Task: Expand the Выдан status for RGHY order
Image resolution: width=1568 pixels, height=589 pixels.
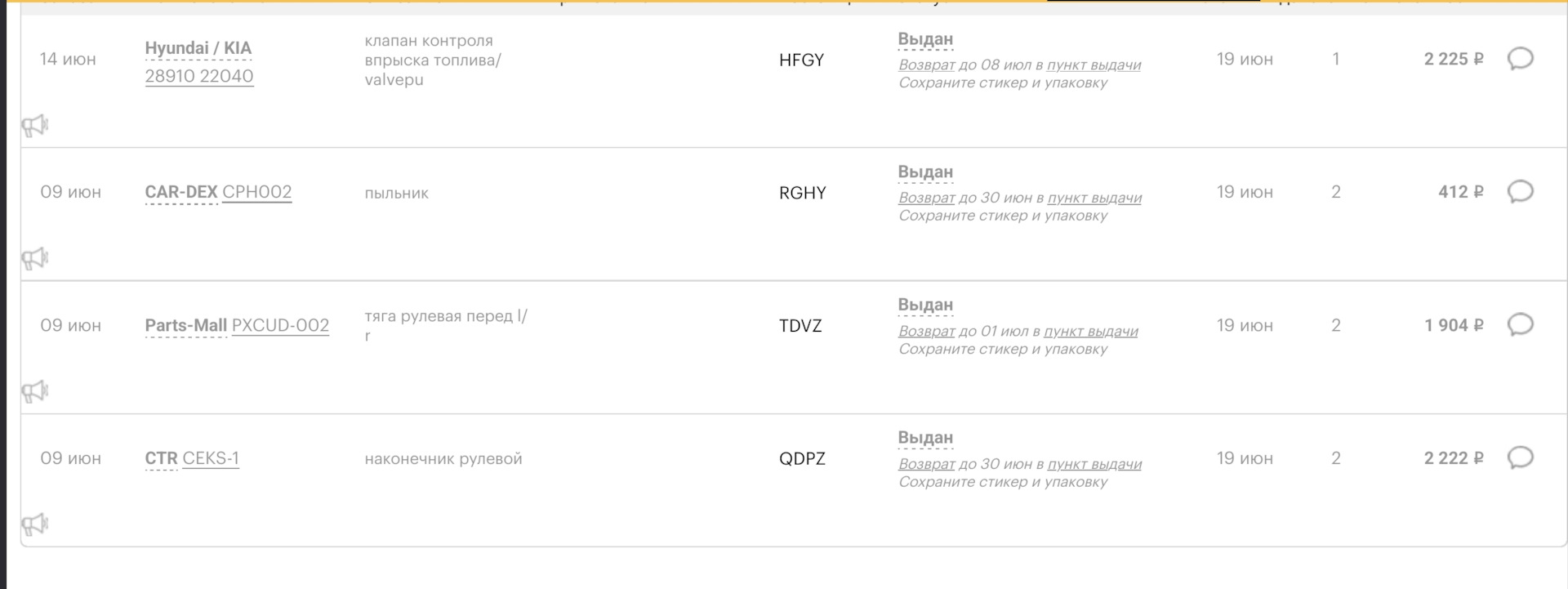Action: tap(925, 172)
